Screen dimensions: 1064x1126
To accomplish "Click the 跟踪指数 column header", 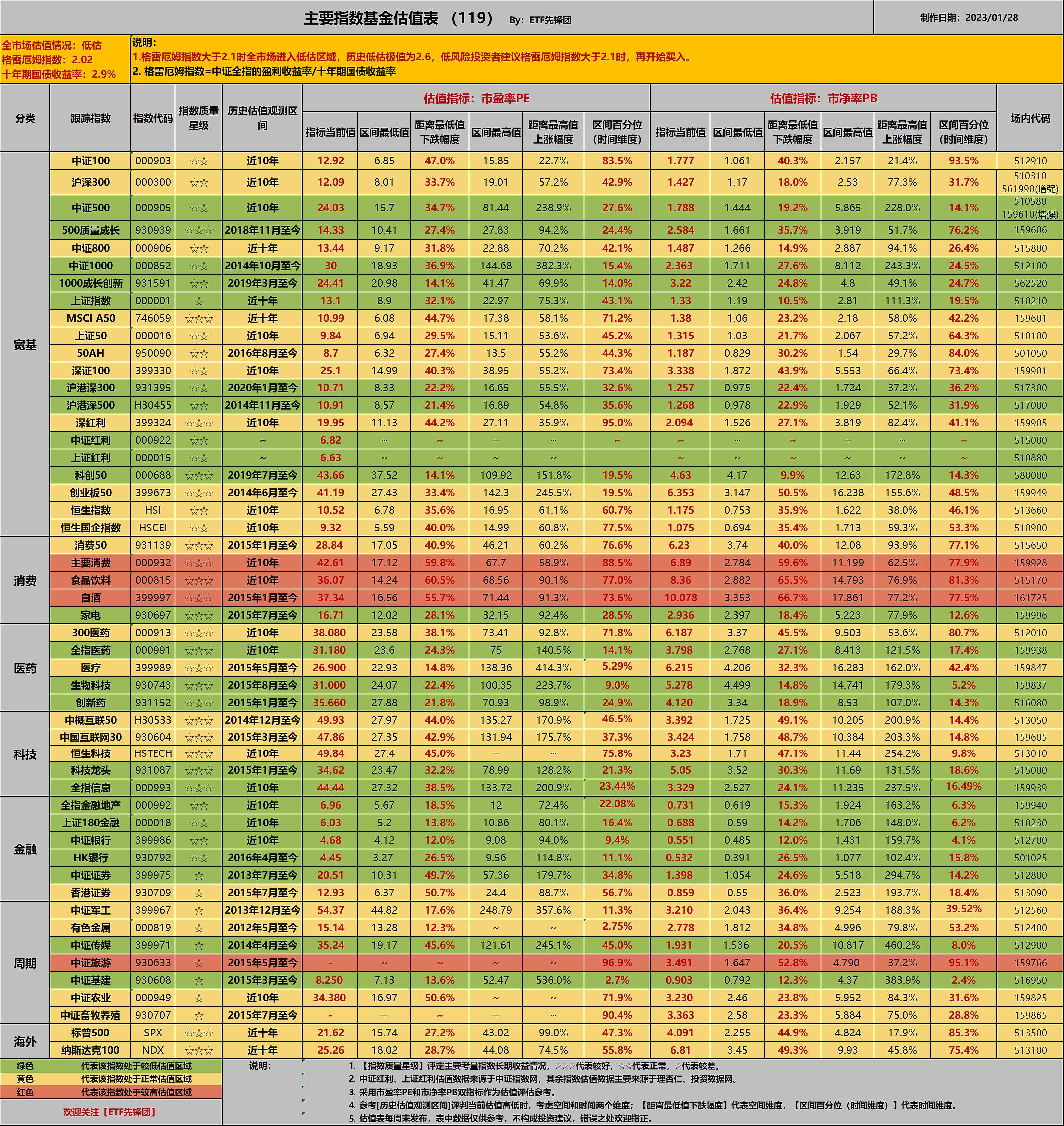I will point(91,118).
